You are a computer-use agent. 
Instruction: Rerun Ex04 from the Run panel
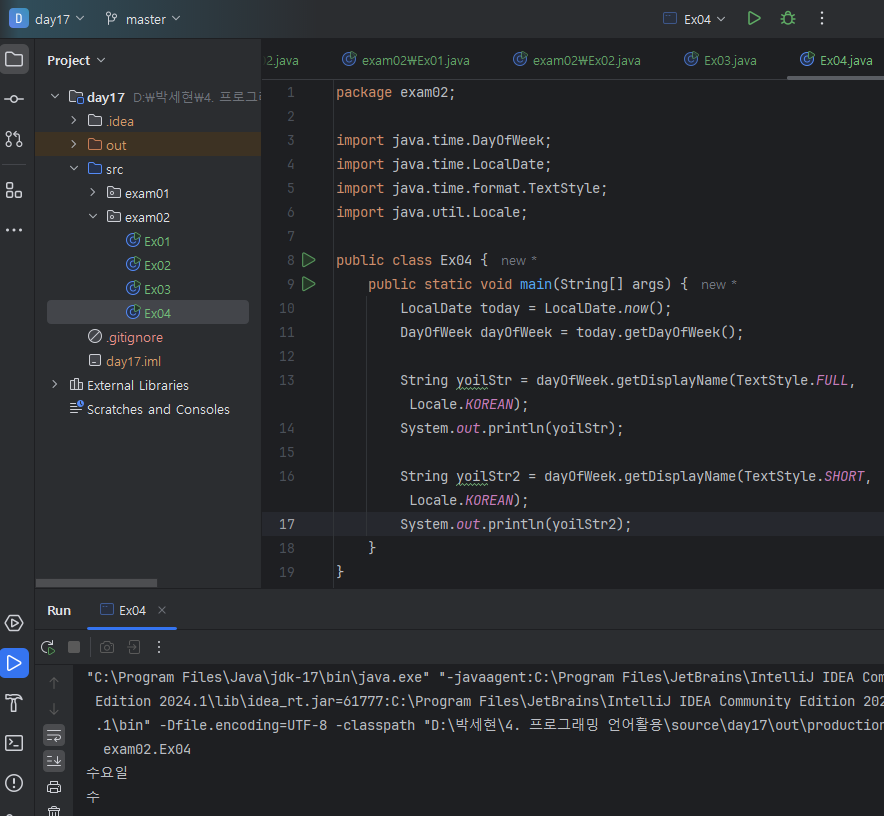47,647
